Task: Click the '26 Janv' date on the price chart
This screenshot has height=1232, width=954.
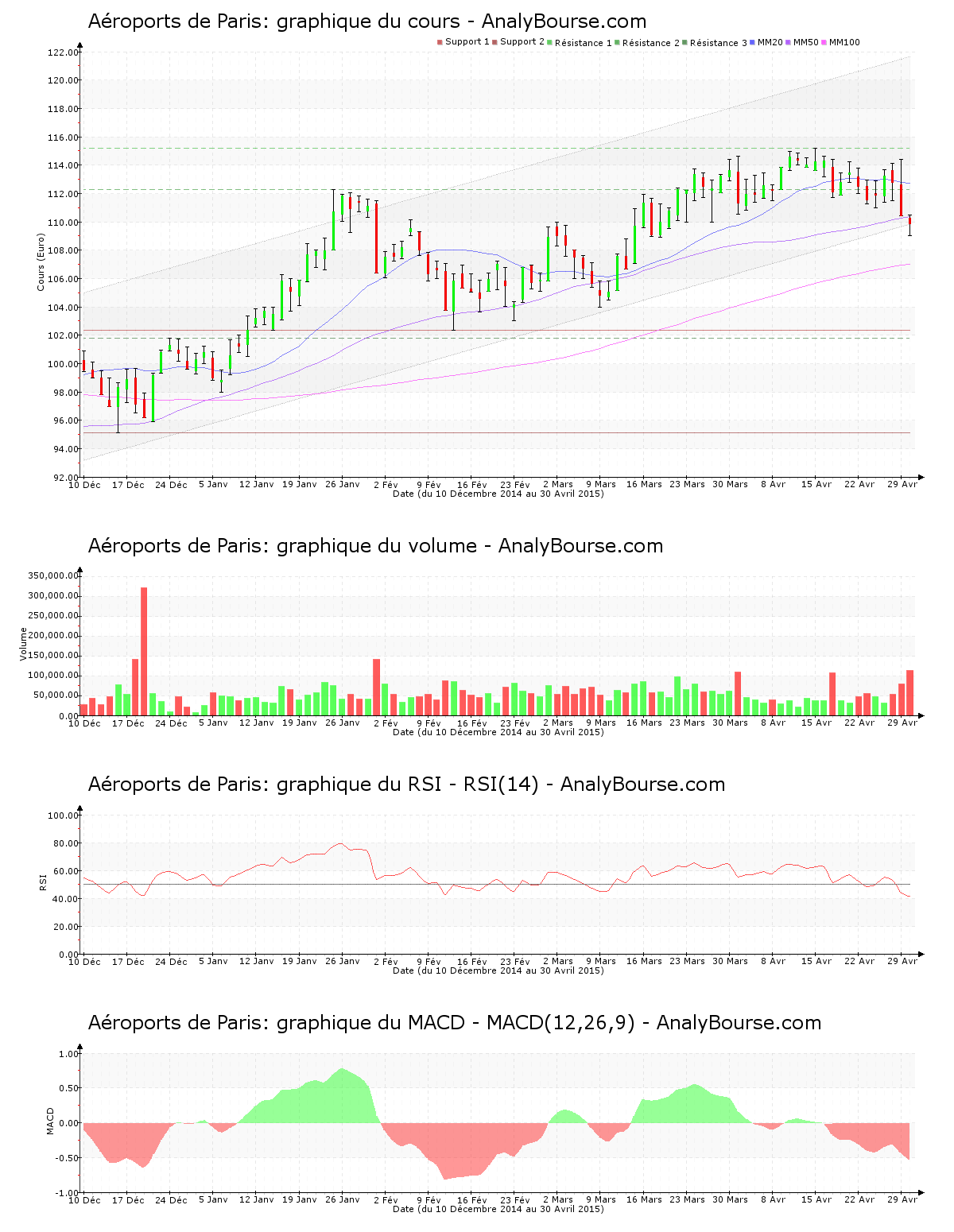Action: [x=343, y=484]
